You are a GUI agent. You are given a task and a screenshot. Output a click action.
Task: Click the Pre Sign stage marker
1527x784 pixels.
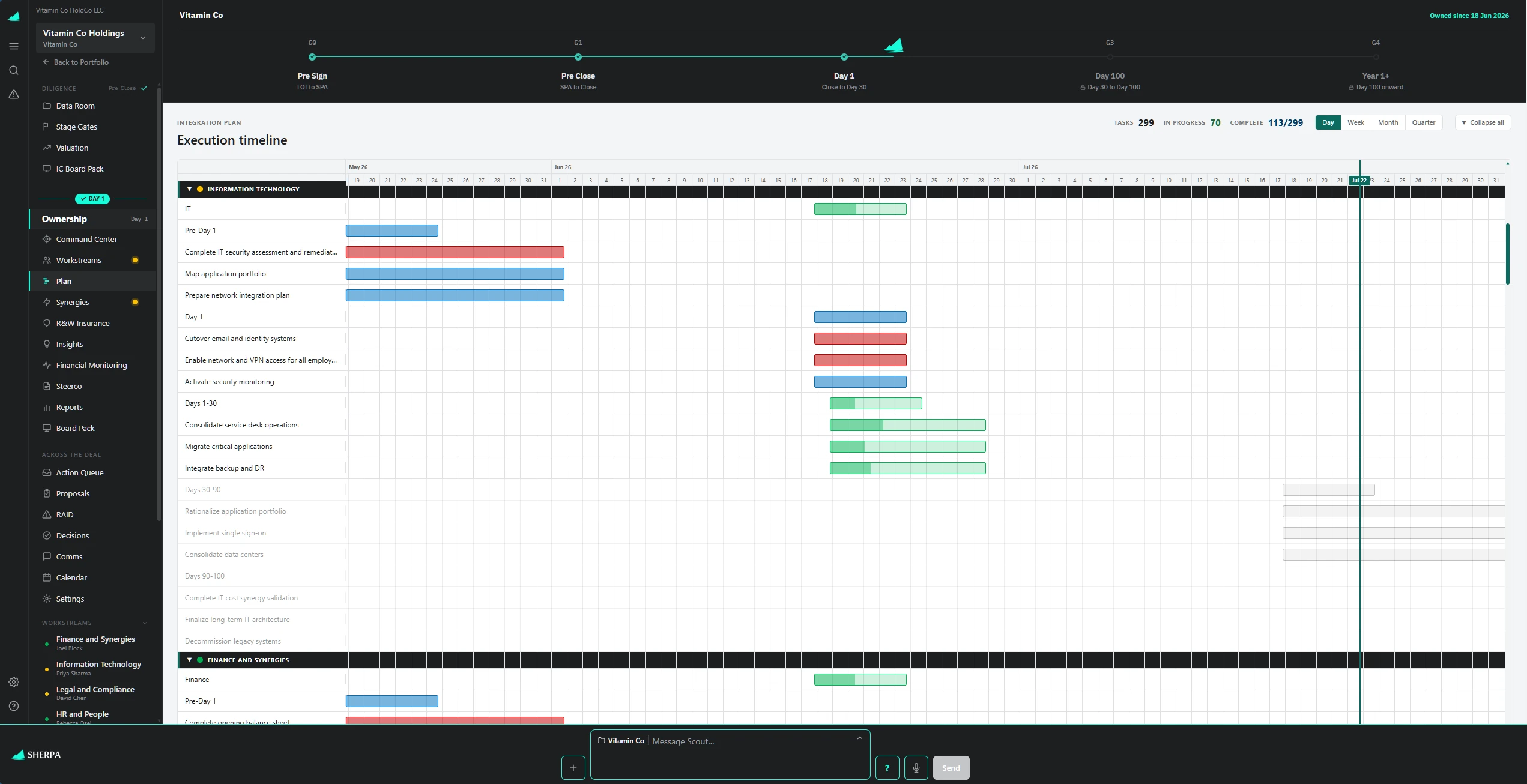pos(312,57)
